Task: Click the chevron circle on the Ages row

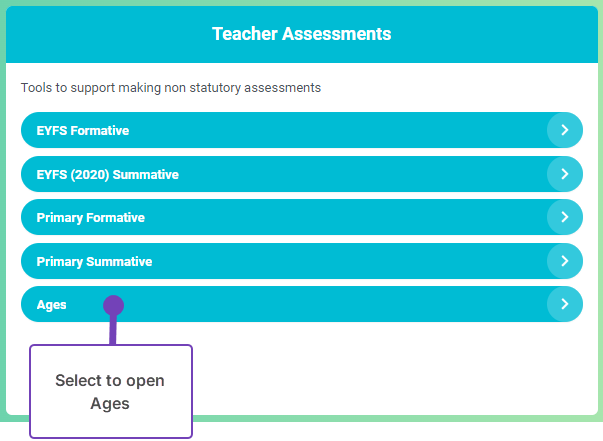Action: pyautogui.click(x=565, y=304)
